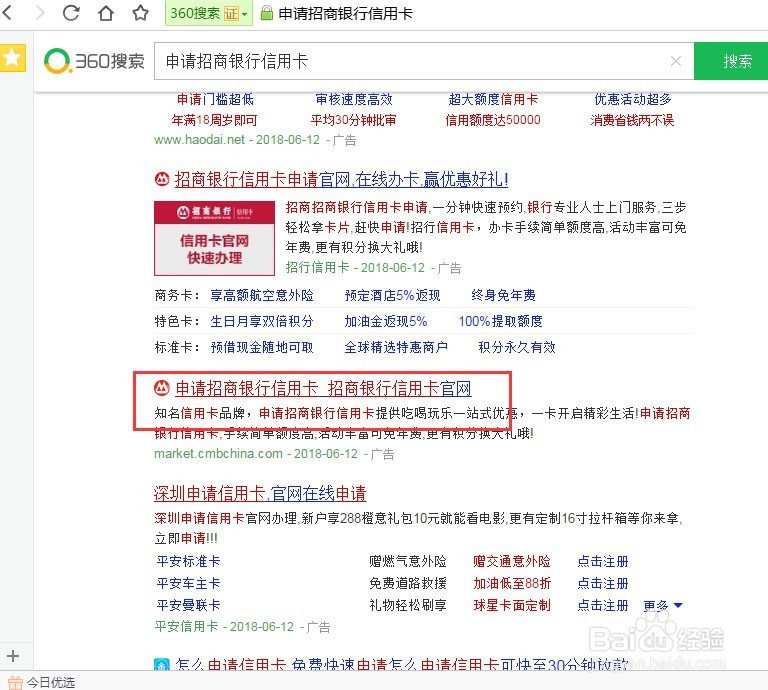This screenshot has width=768, height=690.
Task: Open 平安车主卡 link
Action: 188,583
